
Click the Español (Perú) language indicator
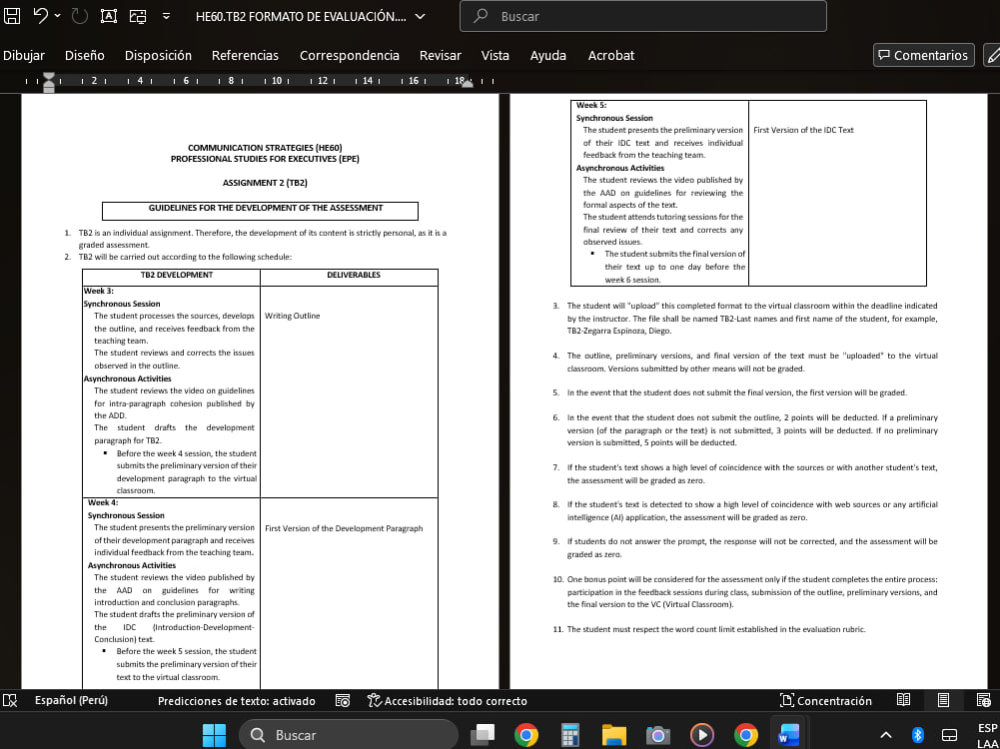(71, 701)
